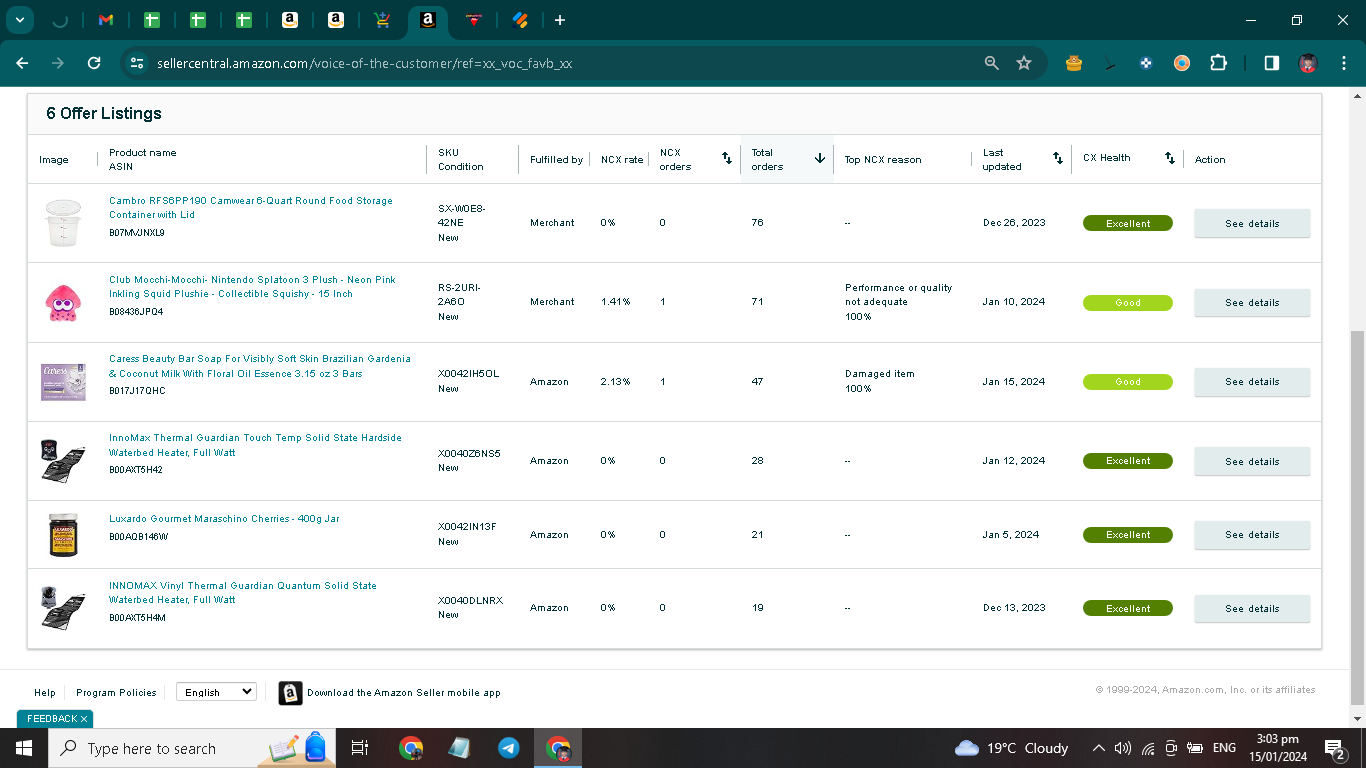This screenshot has width=1366, height=768.
Task: Open Task View on the taskbar
Action: pyautogui.click(x=360, y=748)
